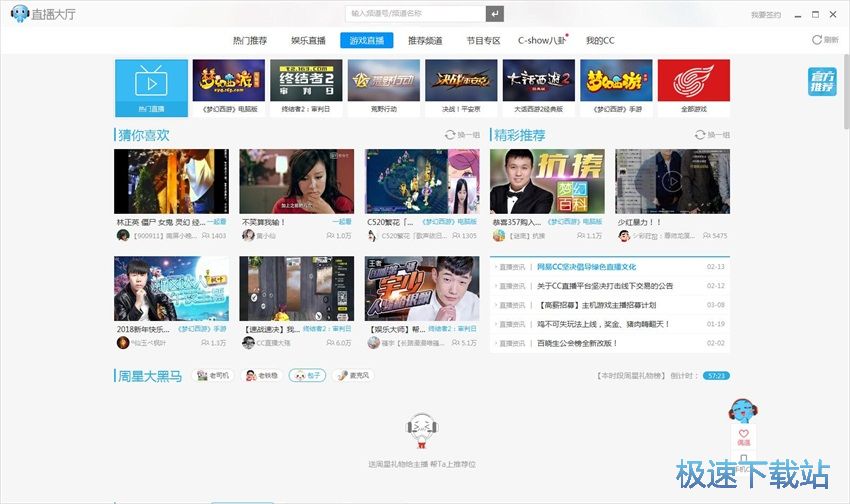Open the C520繁花 stream thumbnail
Screen dimensions: 850x504
[x=422, y=181]
